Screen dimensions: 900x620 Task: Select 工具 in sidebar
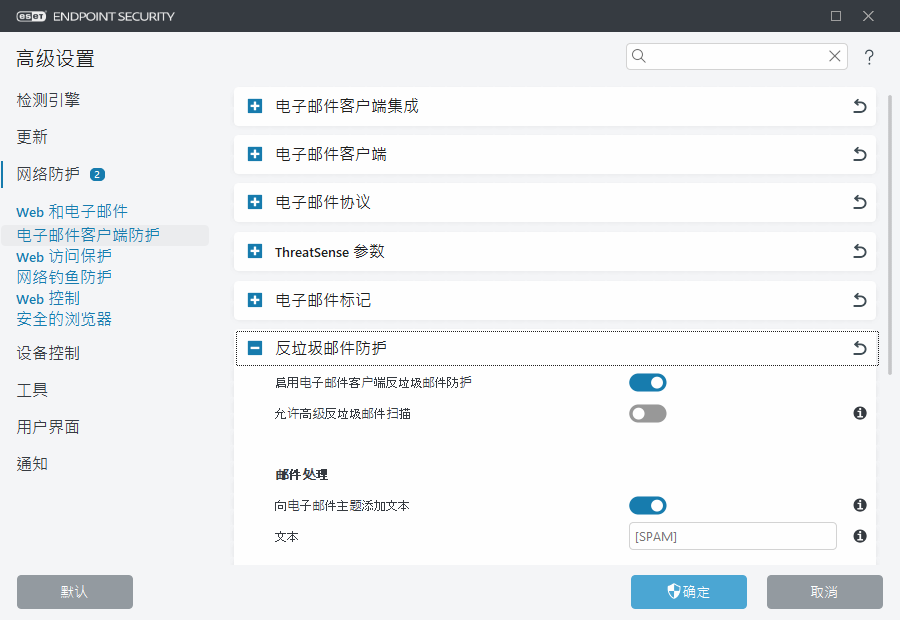(x=32, y=390)
